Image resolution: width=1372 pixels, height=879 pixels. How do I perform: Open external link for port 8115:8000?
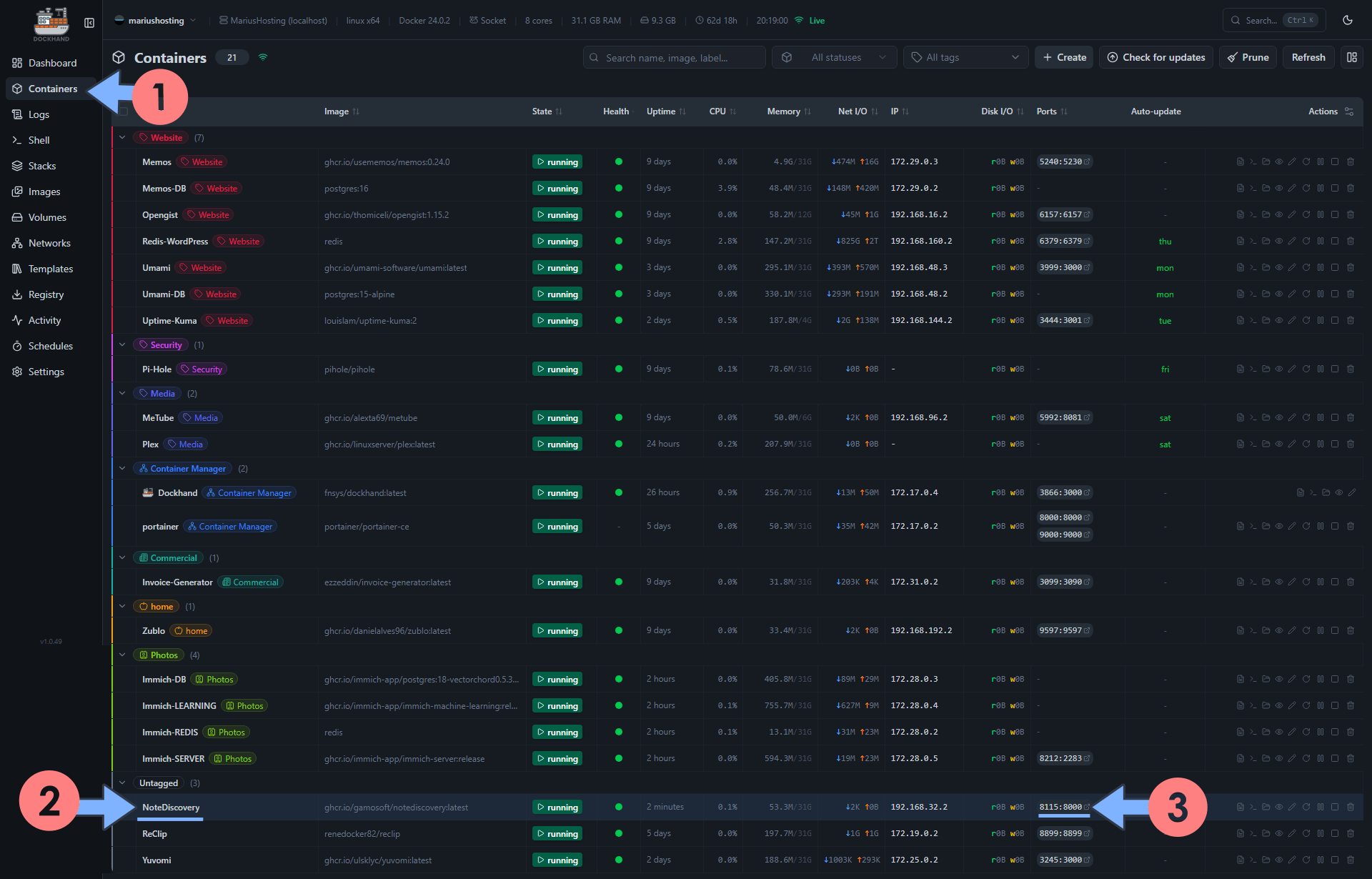tap(1087, 807)
